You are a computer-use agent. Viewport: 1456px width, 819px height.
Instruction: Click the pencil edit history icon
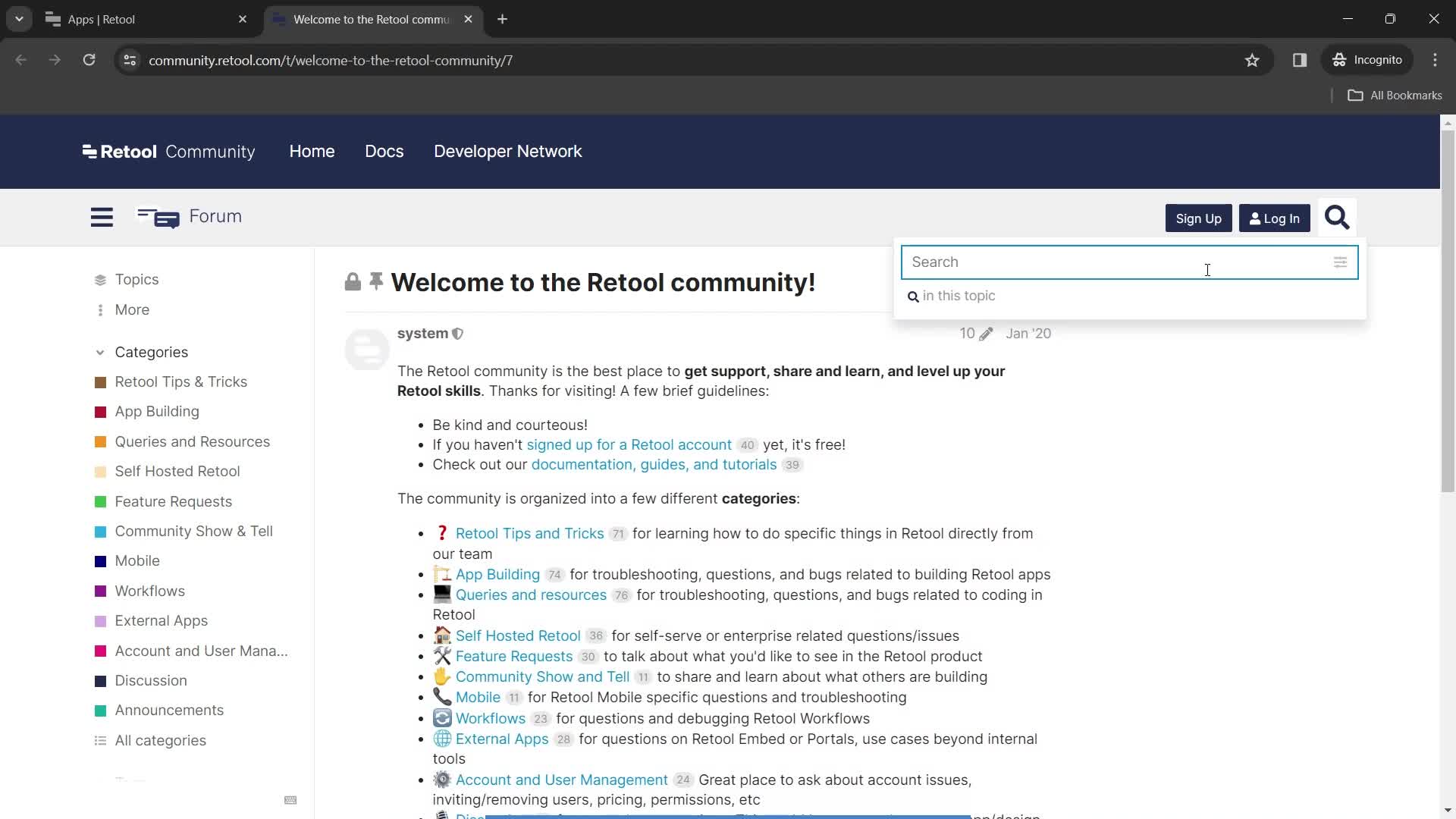(x=986, y=334)
